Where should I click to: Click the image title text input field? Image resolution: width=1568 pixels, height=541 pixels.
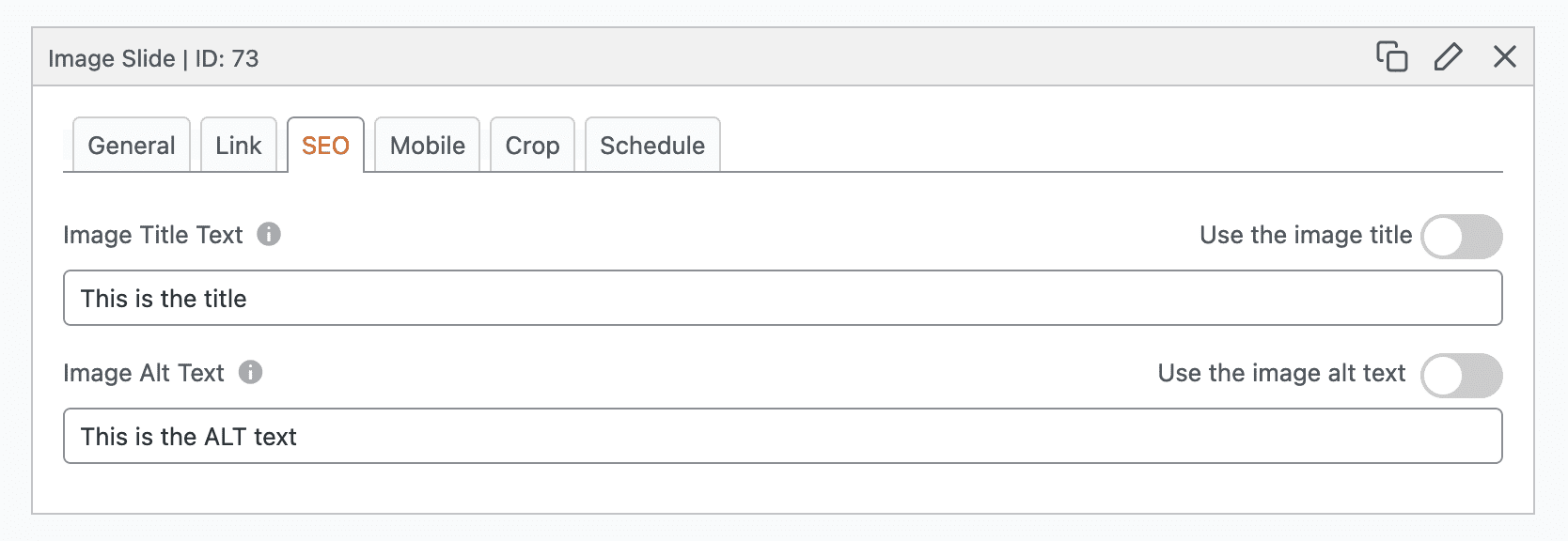(782, 298)
